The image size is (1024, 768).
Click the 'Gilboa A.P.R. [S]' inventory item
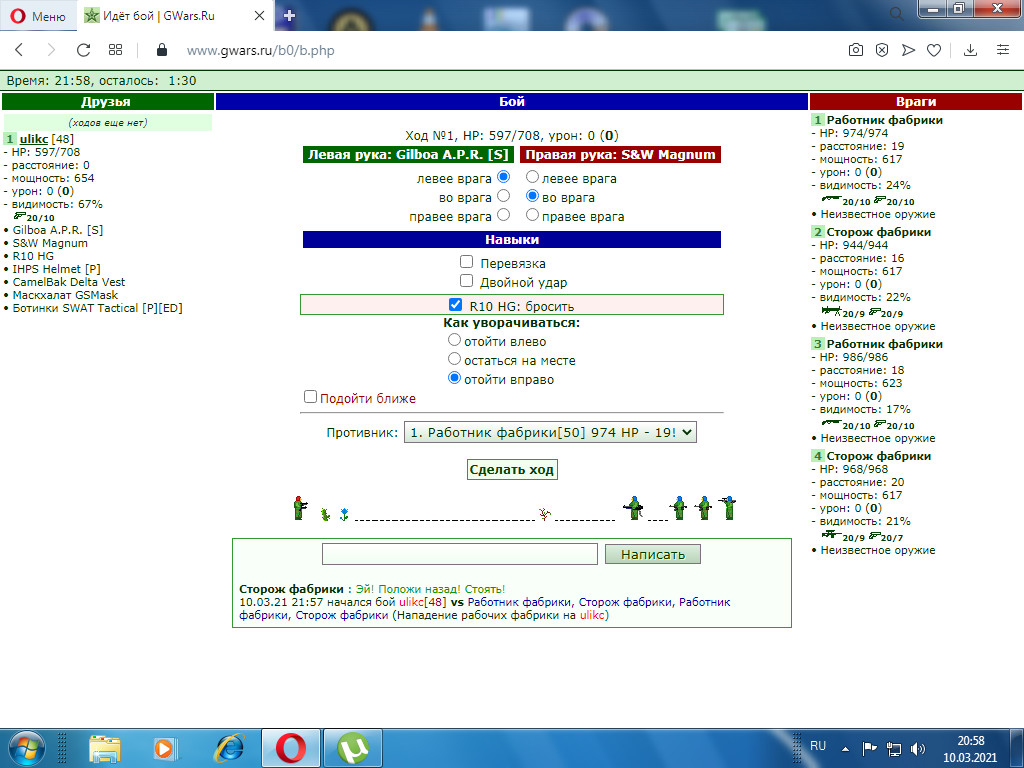pyautogui.click(x=57, y=230)
